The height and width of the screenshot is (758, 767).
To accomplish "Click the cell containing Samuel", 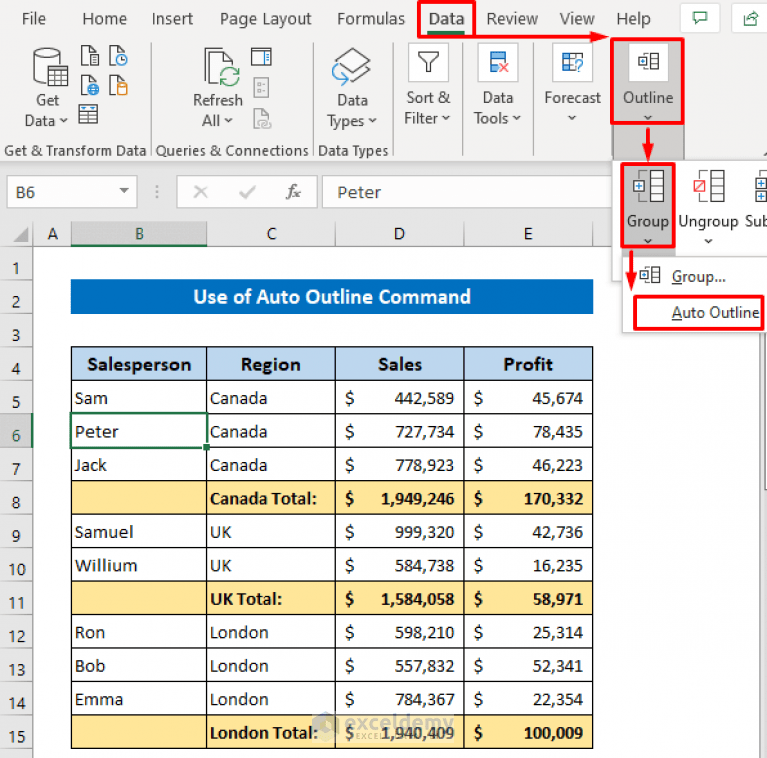I will (139, 532).
